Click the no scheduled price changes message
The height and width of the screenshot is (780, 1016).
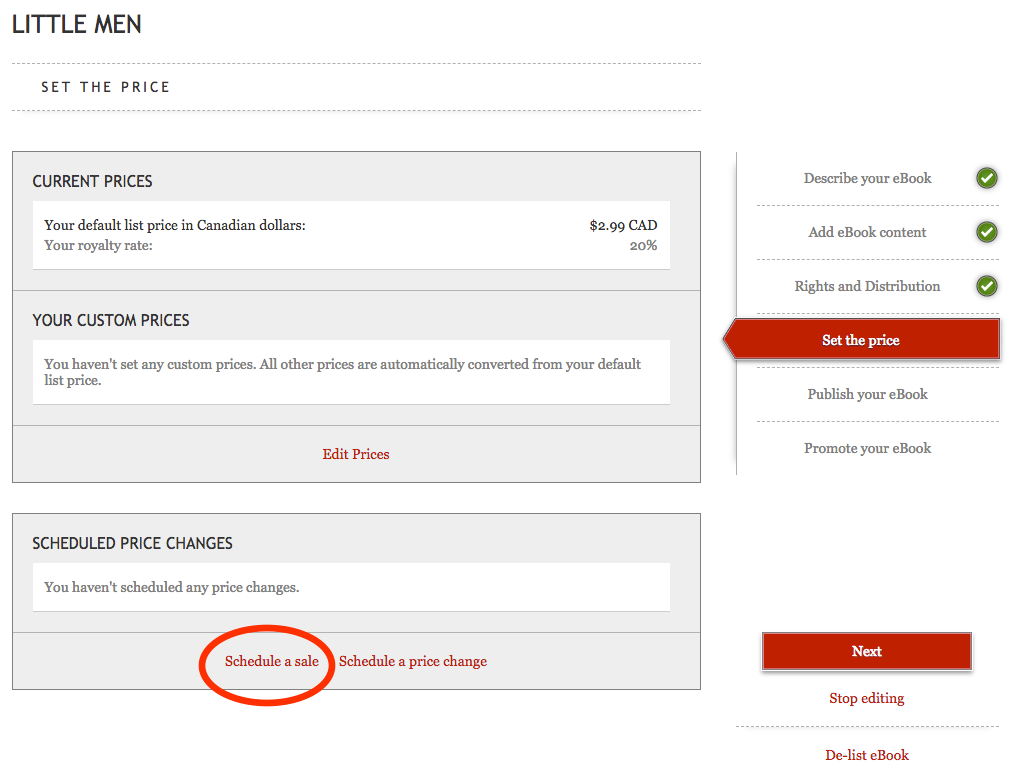coord(172,587)
